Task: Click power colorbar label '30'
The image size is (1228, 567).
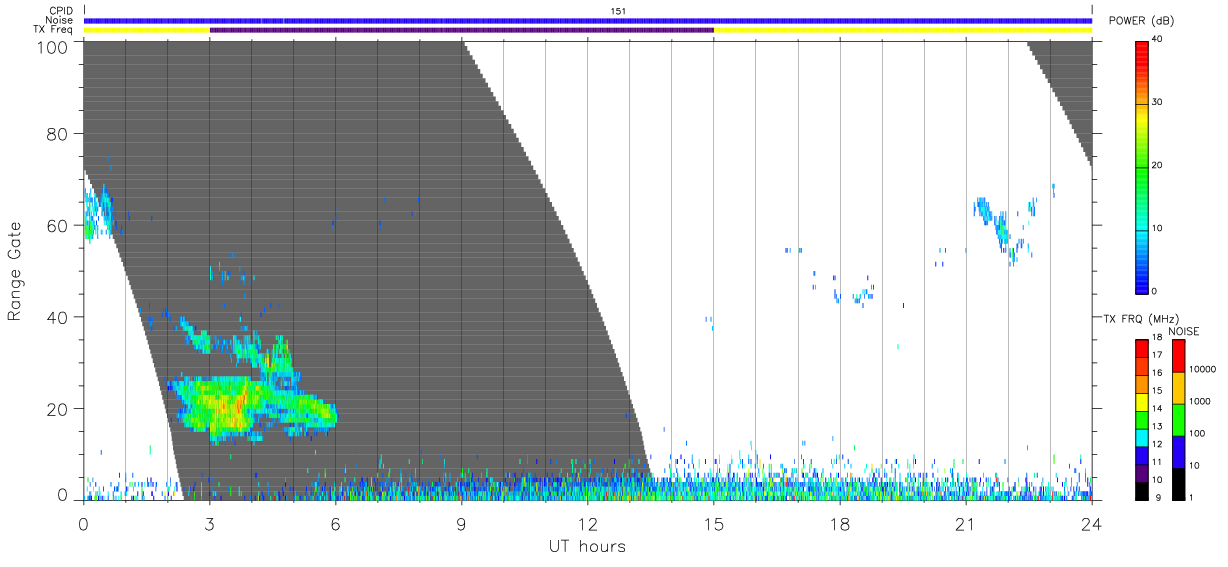Action: [1159, 103]
